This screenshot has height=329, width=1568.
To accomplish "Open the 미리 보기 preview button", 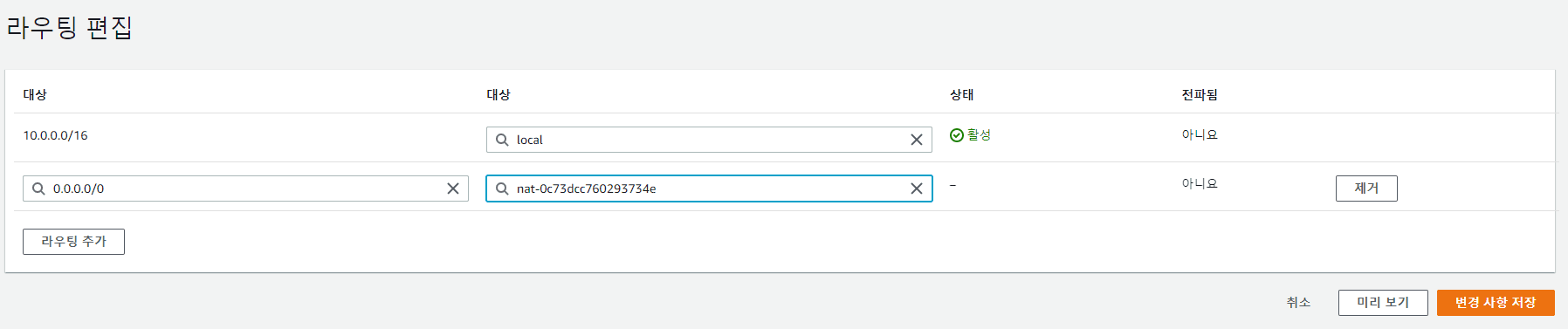I will coord(1383,303).
